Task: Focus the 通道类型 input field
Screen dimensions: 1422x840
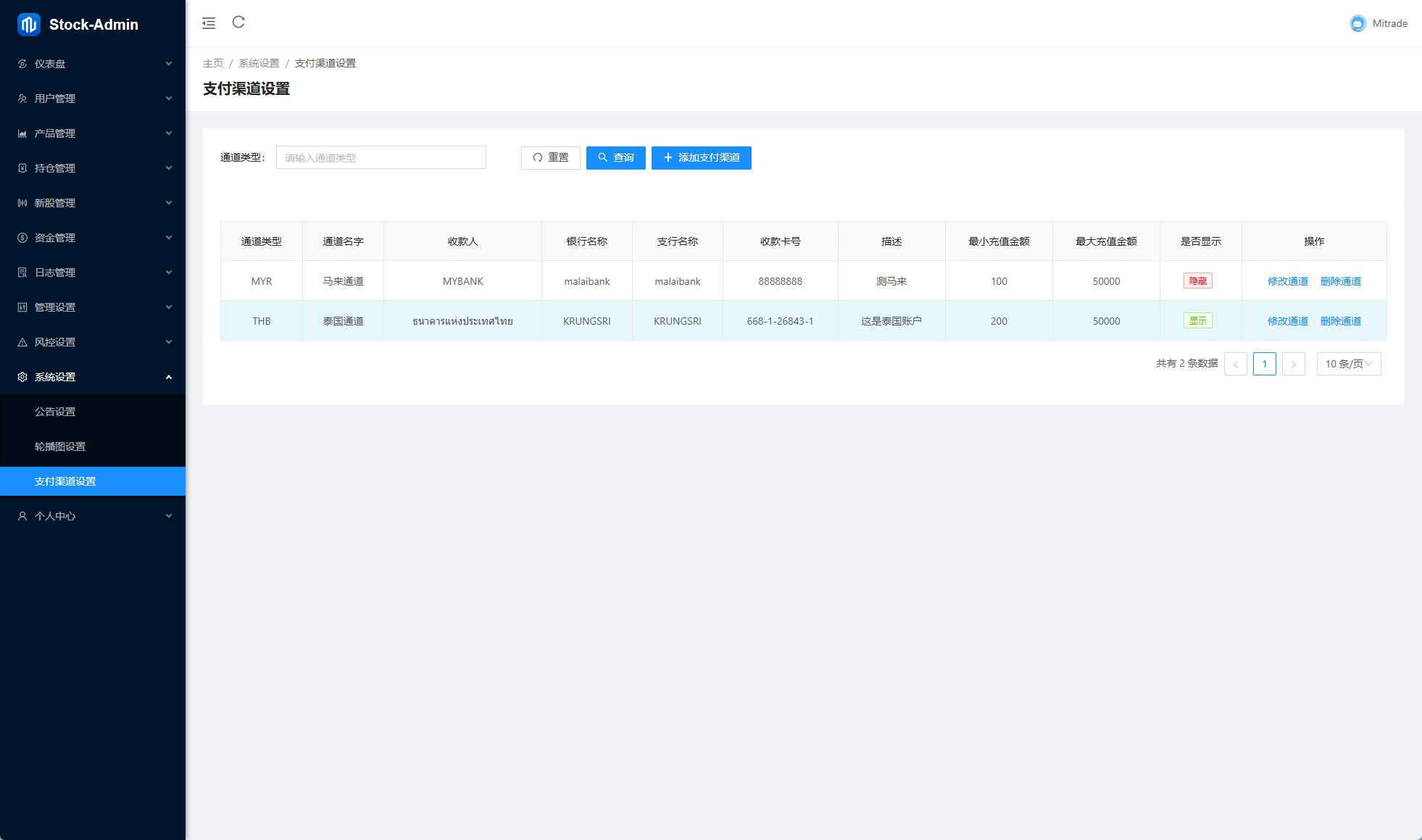Action: [x=381, y=158]
